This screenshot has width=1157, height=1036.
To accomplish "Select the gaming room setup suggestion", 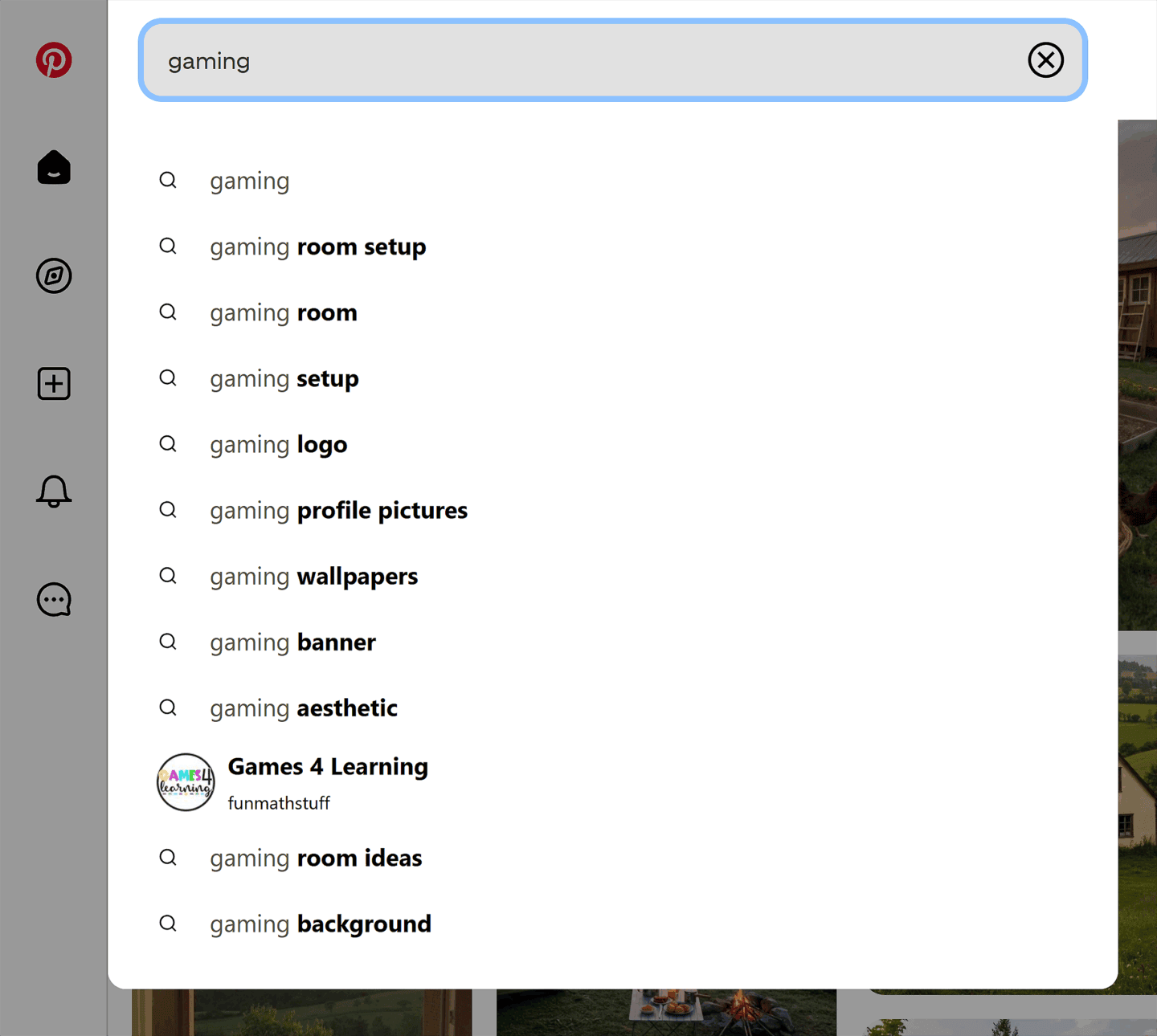I will coord(317,247).
